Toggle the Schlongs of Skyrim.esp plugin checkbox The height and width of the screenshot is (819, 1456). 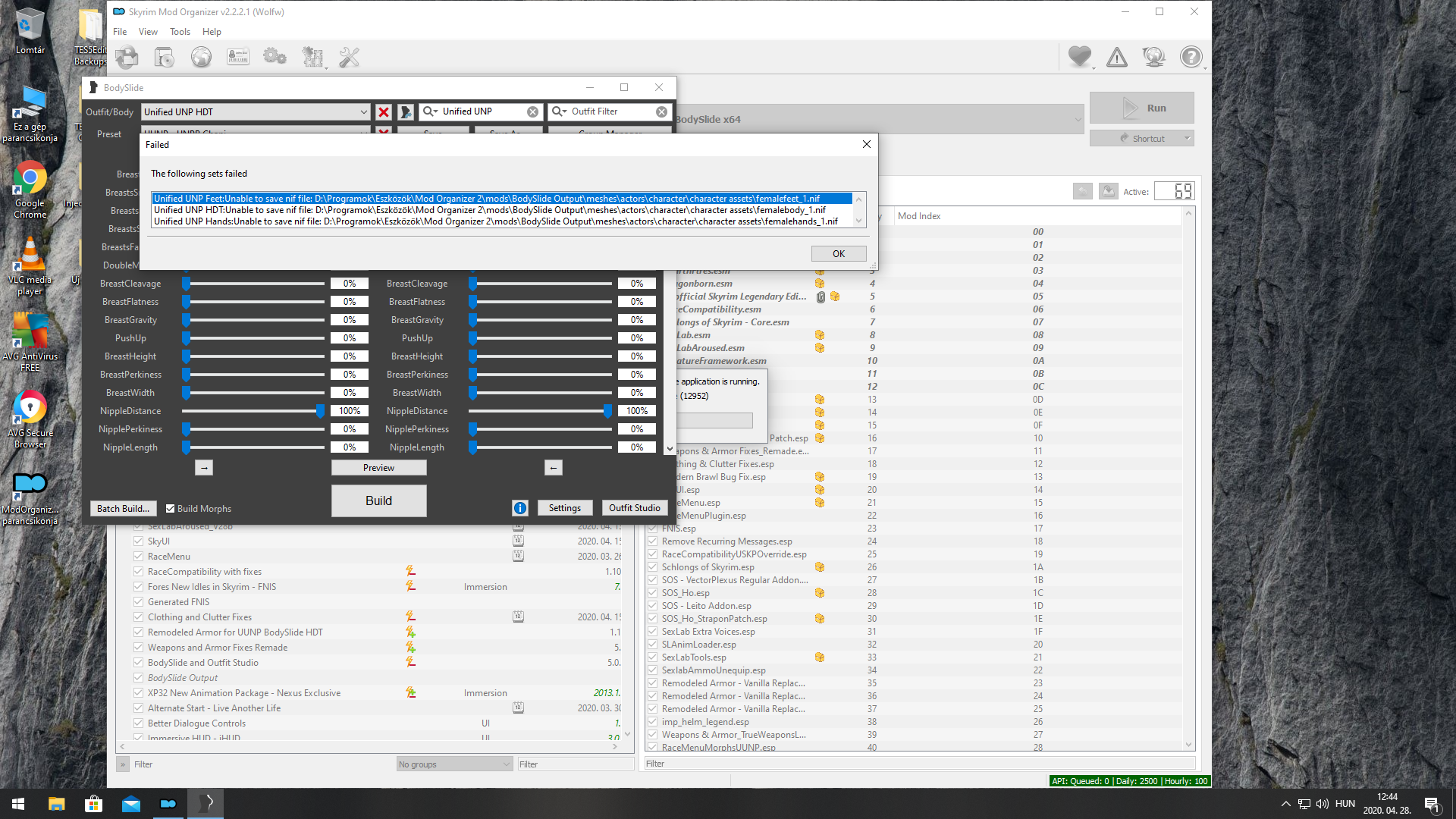click(652, 567)
